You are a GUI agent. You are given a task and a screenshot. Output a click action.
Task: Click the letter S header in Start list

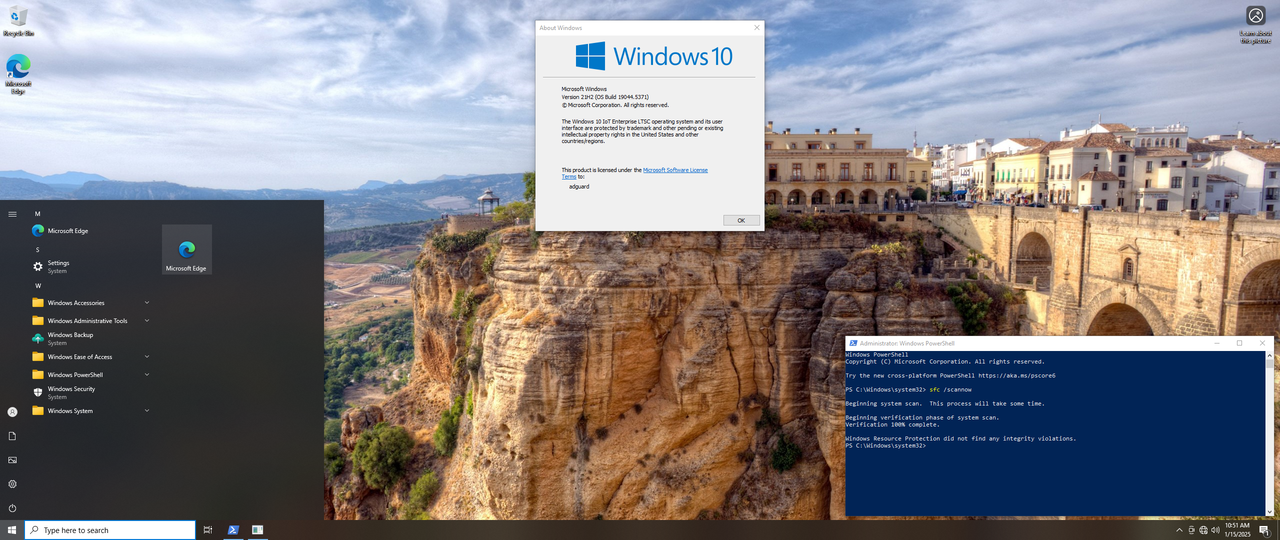(37, 249)
